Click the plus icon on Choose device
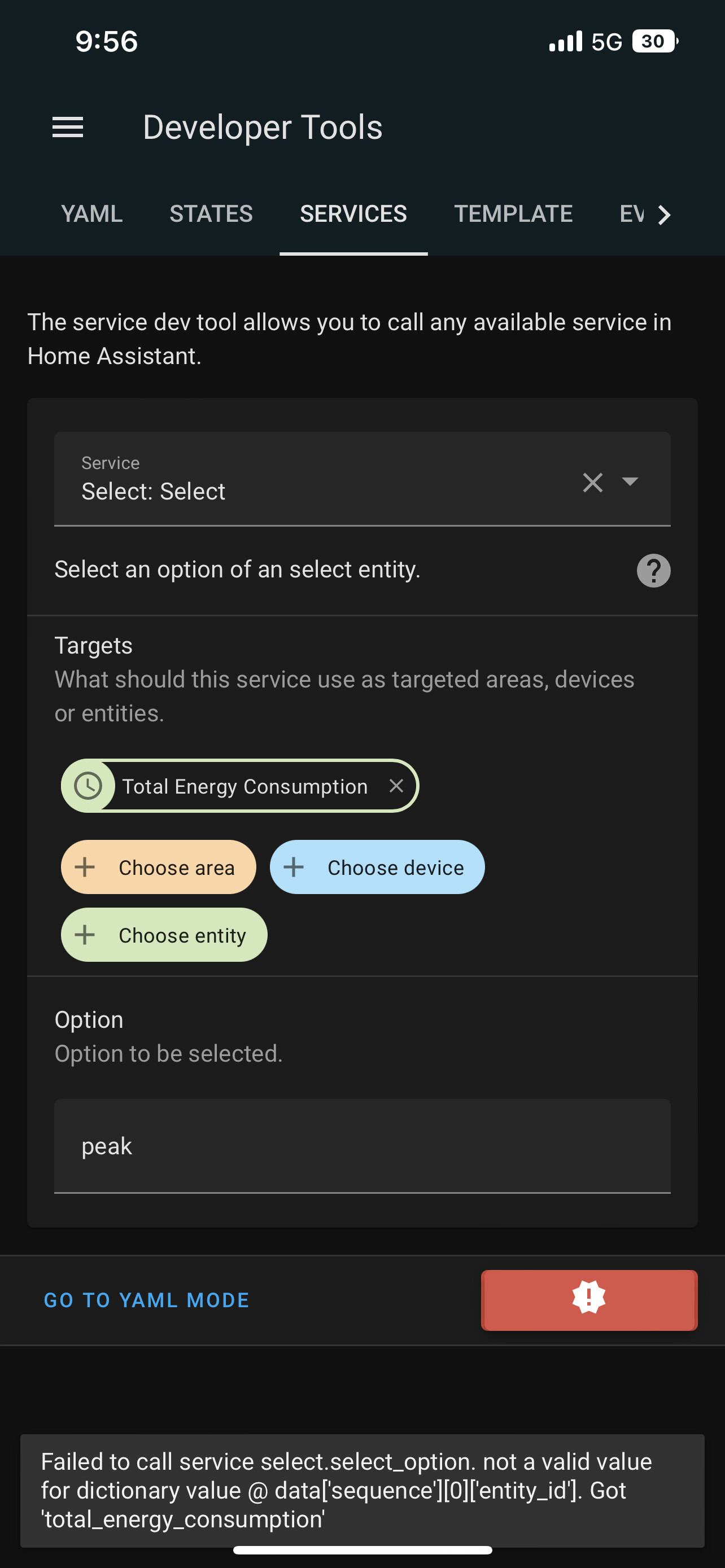This screenshot has height=1568, width=725. (295, 867)
